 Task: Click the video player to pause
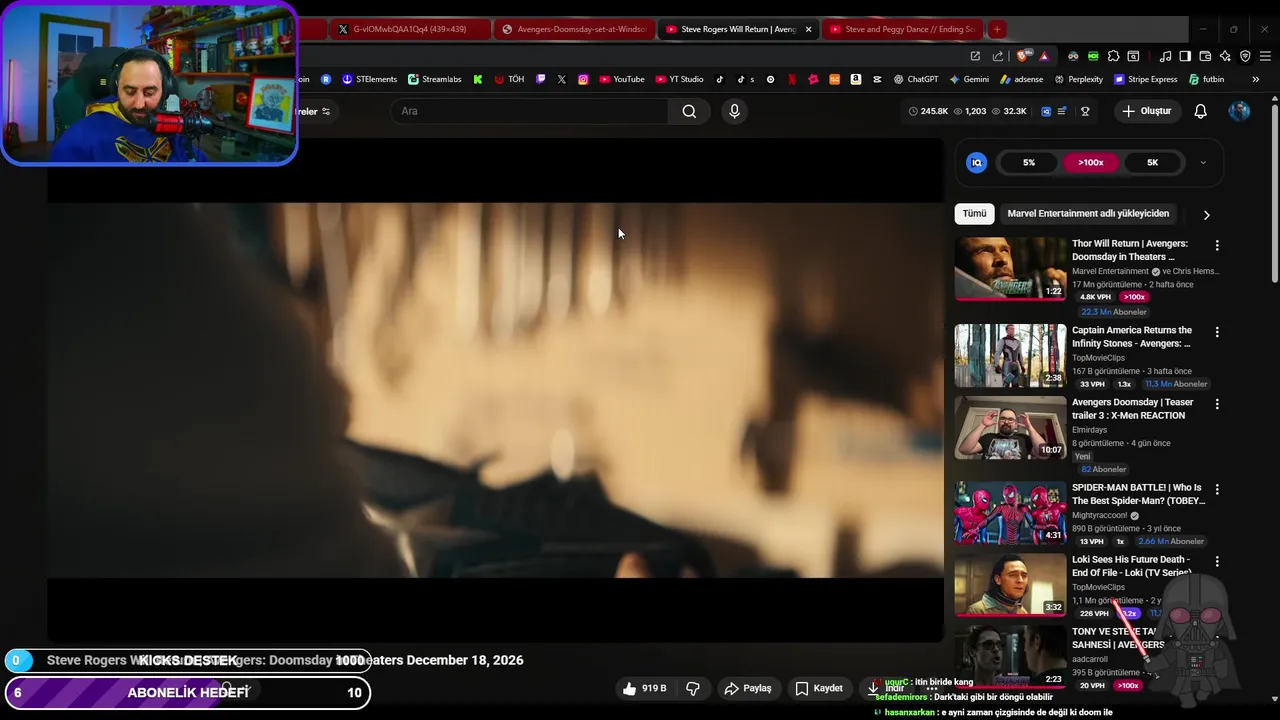point(495,390)
